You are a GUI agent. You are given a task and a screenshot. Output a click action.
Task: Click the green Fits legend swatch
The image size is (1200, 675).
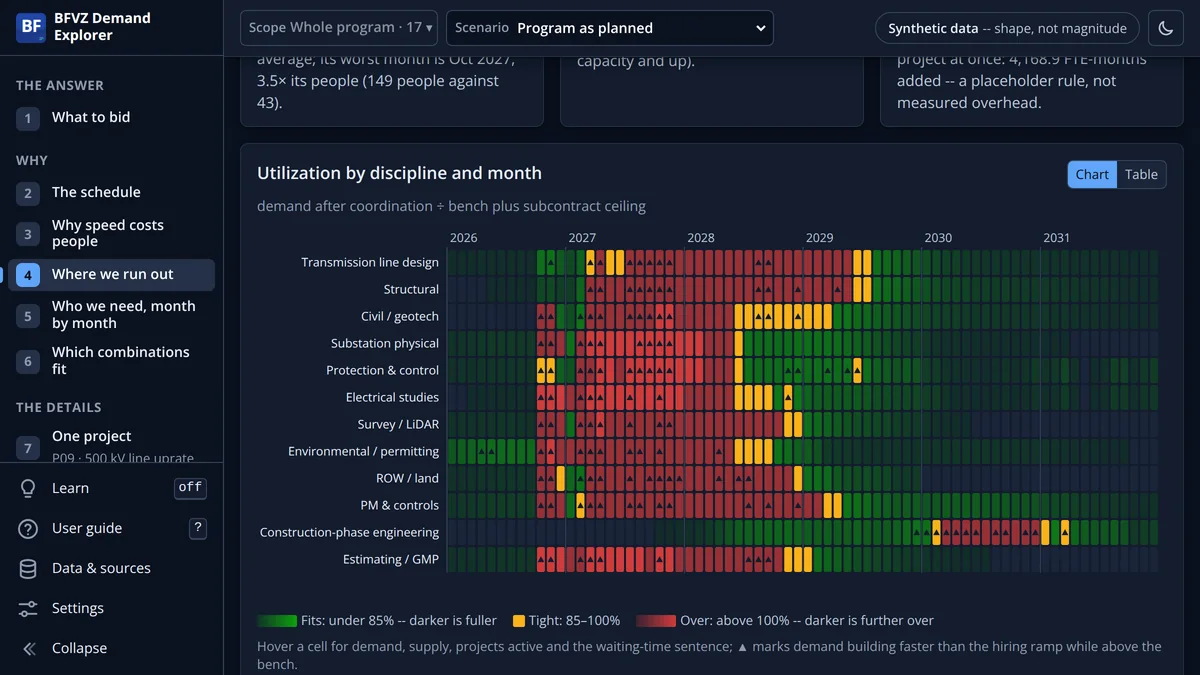coord(277,621)
